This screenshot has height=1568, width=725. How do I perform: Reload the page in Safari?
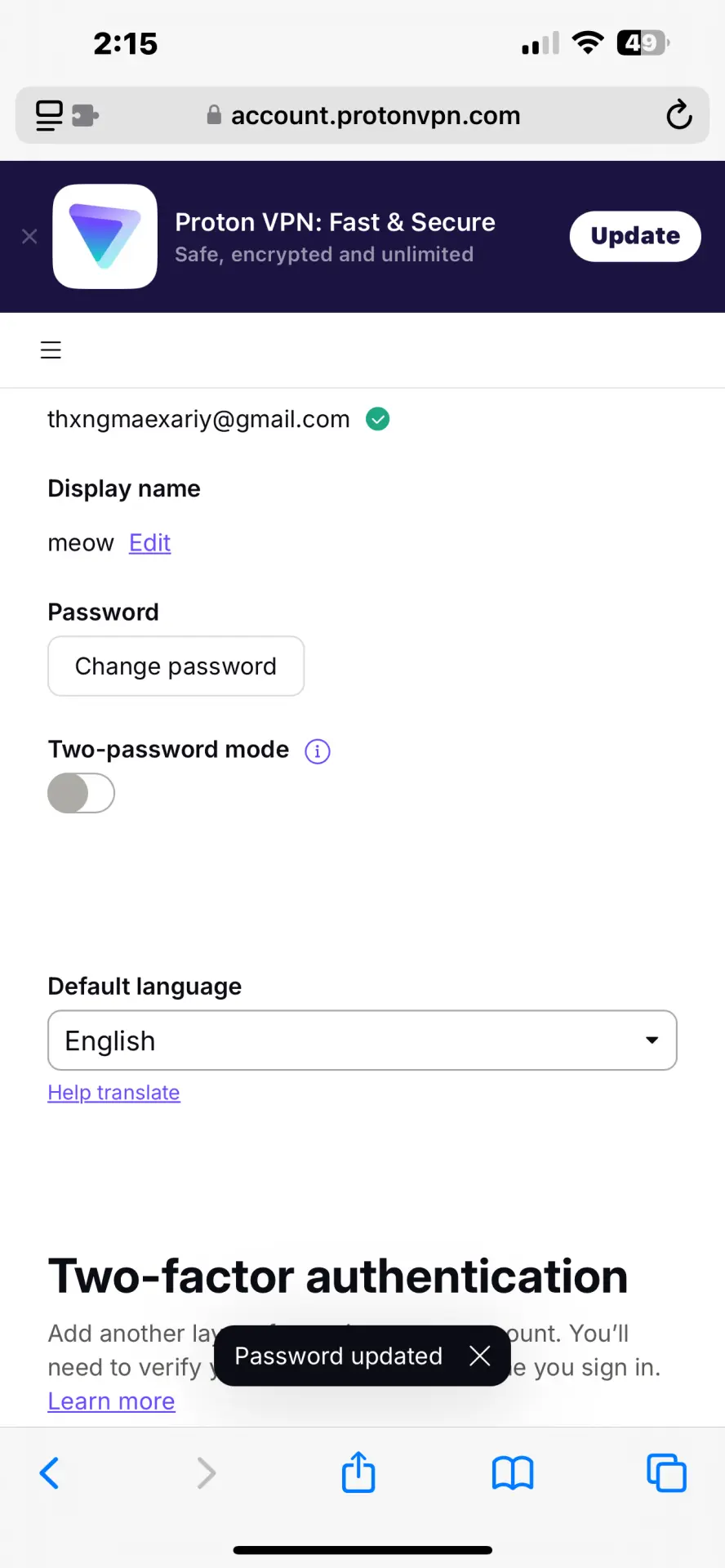tap(678, 115)
